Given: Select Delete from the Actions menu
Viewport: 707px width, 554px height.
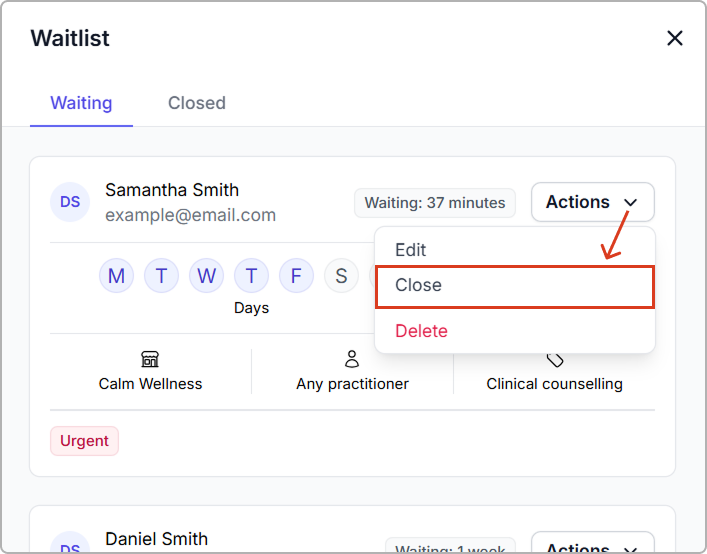Looking at the screenshot, I should click(x=421, y=331).
